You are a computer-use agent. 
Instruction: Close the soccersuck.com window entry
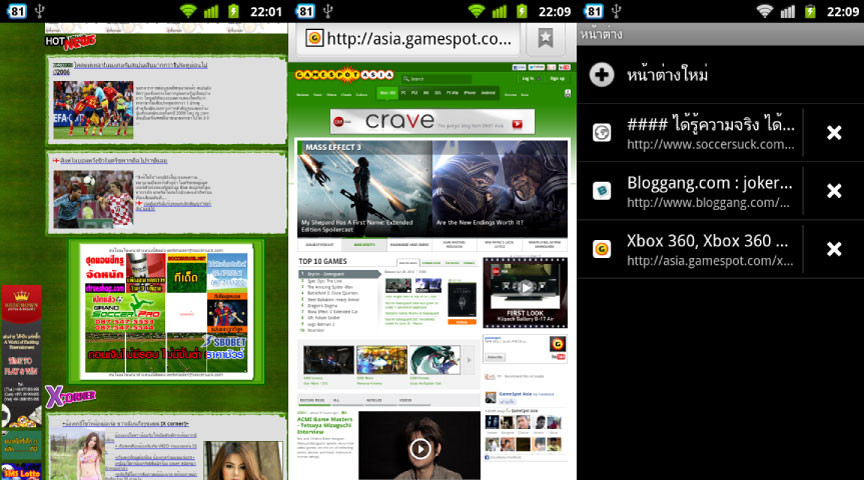pos(834,133)
